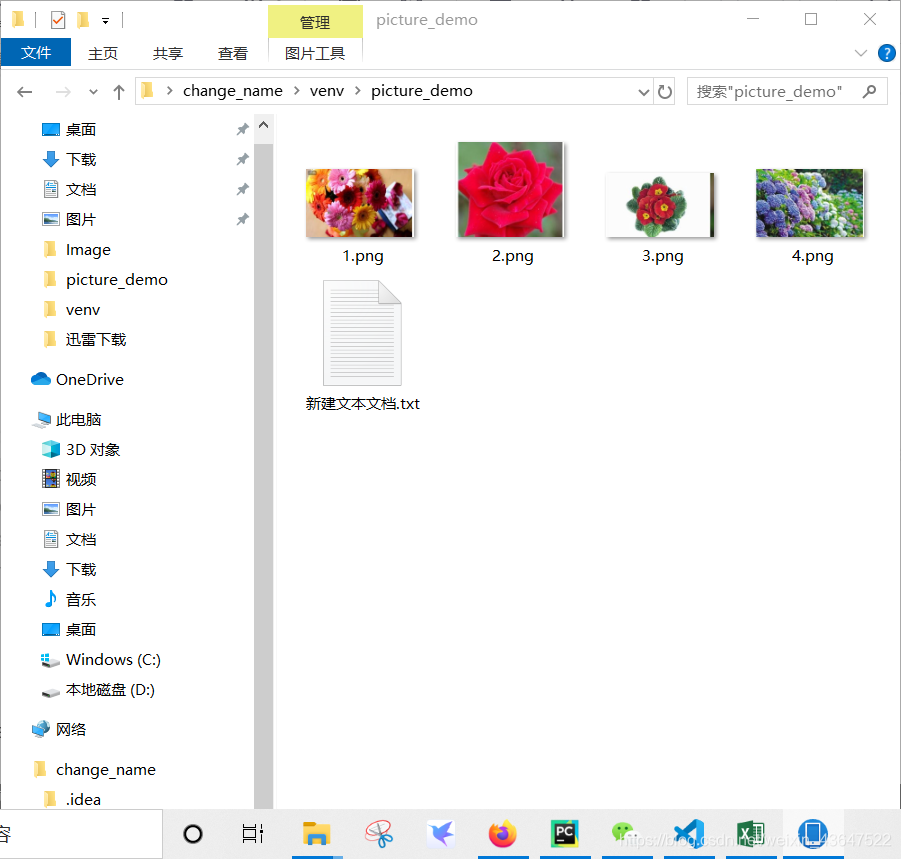901x859 pixels.
Task: Open Windows (C:) drive
Action: pos(113,660)
